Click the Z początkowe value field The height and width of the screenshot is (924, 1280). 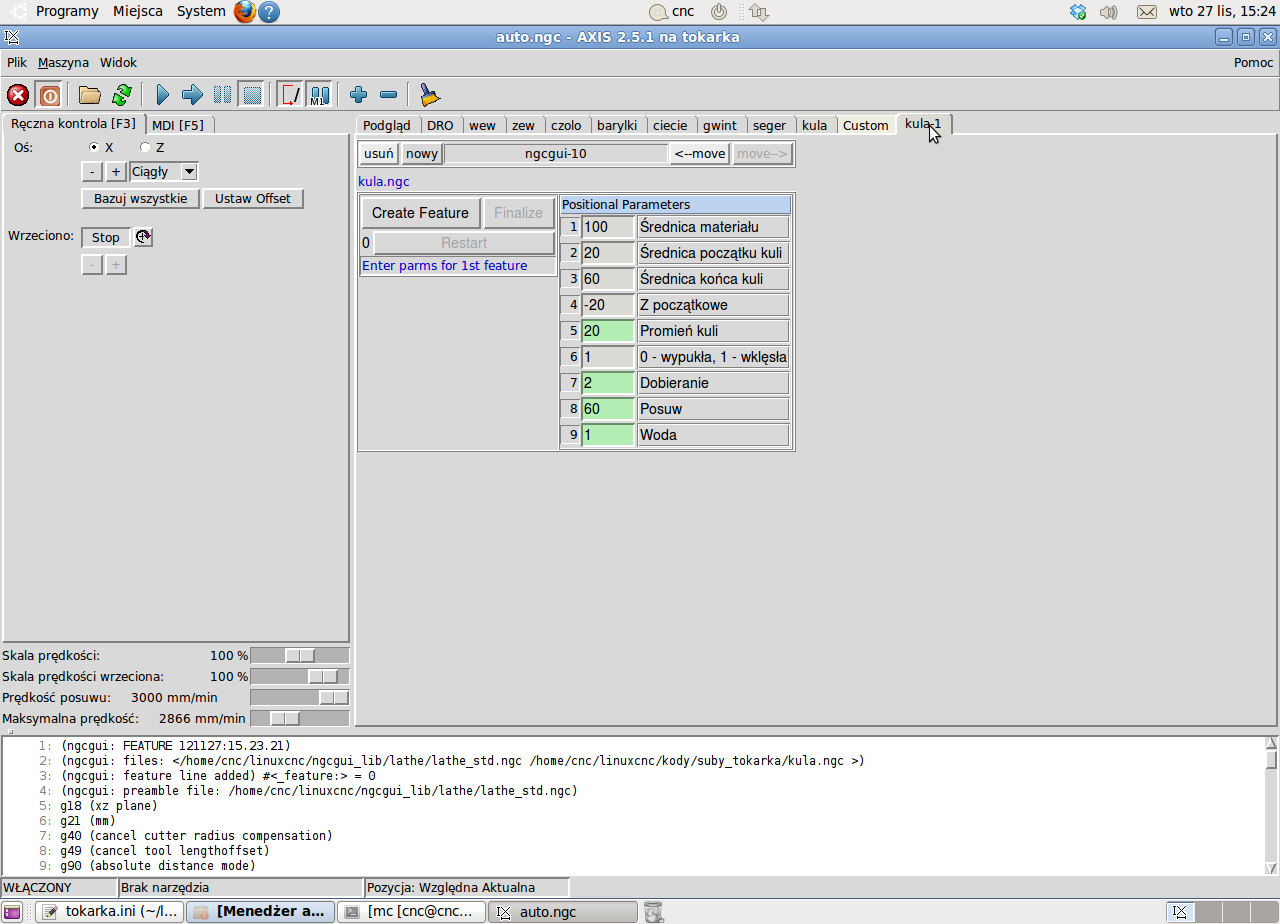(608, 305)
